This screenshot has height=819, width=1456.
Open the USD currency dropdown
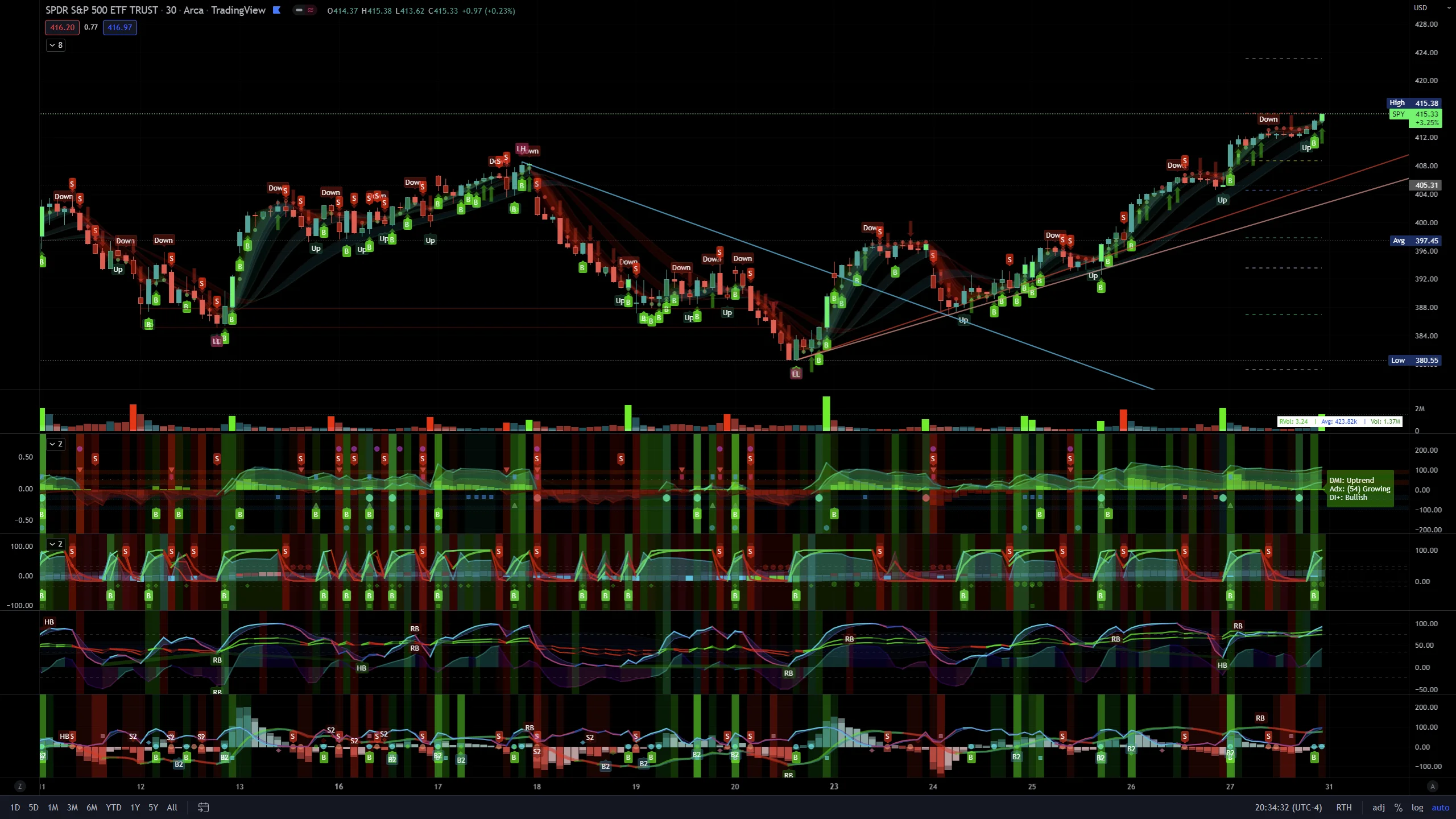point(1432,8)
